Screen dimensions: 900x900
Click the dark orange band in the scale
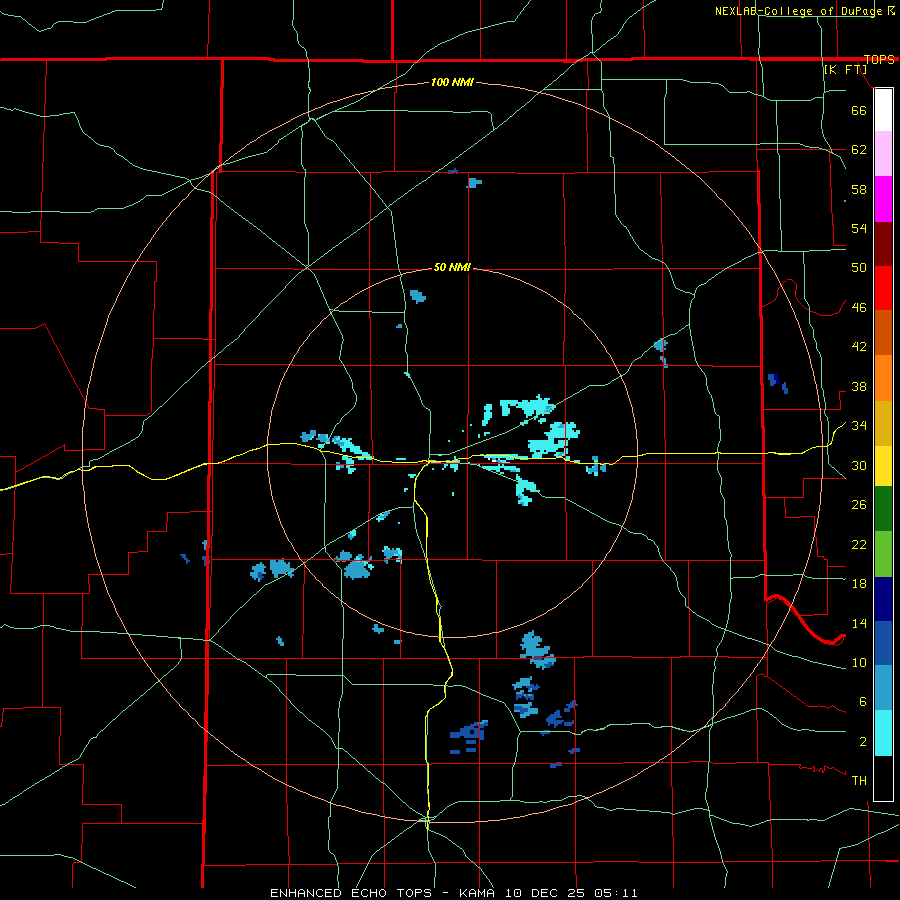883,332
